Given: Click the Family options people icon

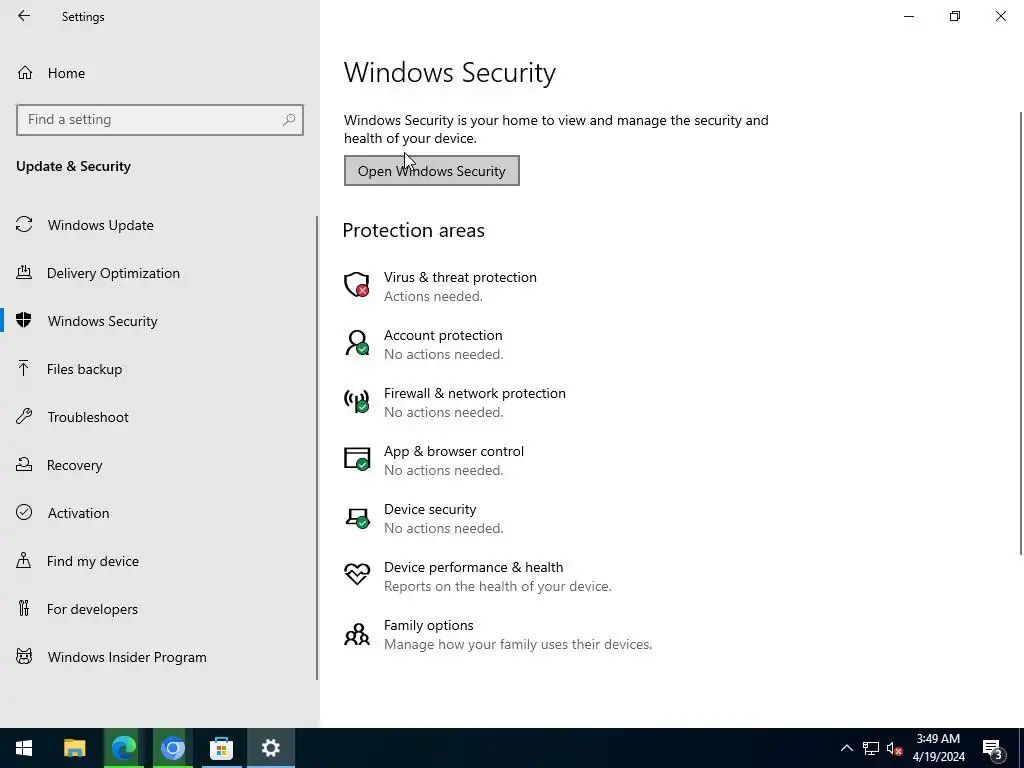Looking at the screenshot, I should tap(357, 633).
